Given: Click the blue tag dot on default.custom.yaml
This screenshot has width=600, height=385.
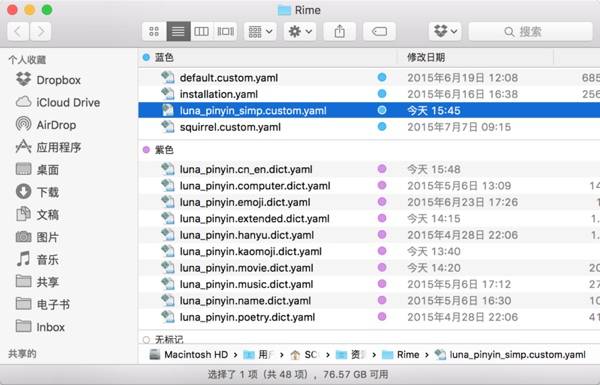Looking at the screenshot, I should pos(382,78).
